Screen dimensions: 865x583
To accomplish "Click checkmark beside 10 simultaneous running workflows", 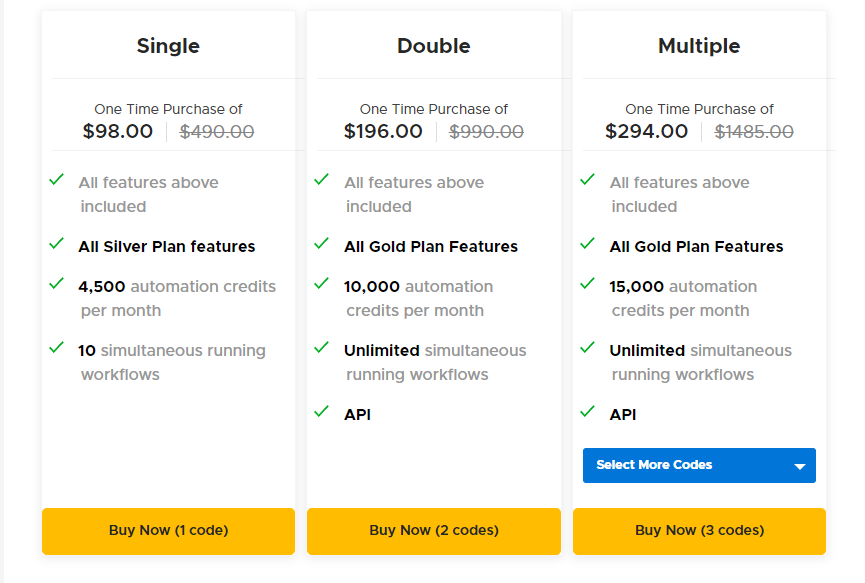I will (57, 348).
